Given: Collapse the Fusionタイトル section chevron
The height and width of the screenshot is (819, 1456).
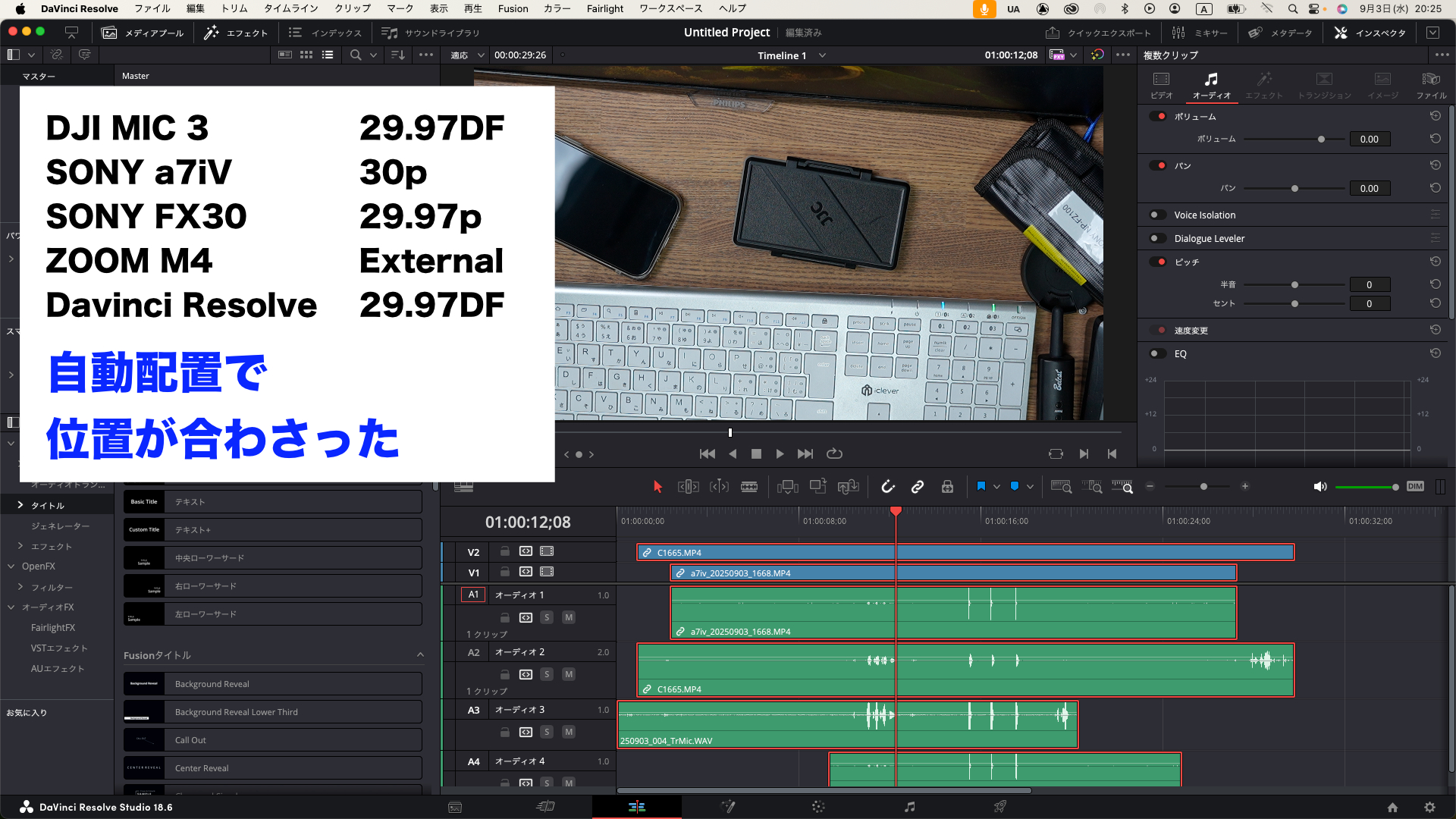Looking at the screenshot, I should [420, 654].
